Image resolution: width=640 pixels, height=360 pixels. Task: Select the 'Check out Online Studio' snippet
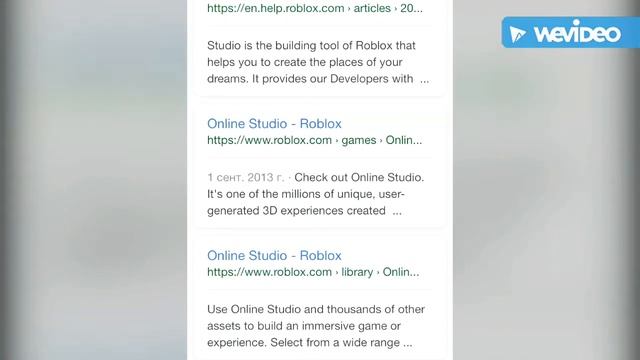coord(316,194)
